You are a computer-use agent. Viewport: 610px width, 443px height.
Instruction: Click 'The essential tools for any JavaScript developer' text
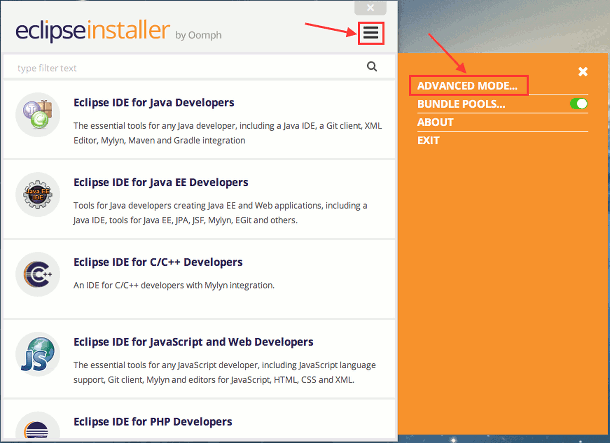pos(224,372)
